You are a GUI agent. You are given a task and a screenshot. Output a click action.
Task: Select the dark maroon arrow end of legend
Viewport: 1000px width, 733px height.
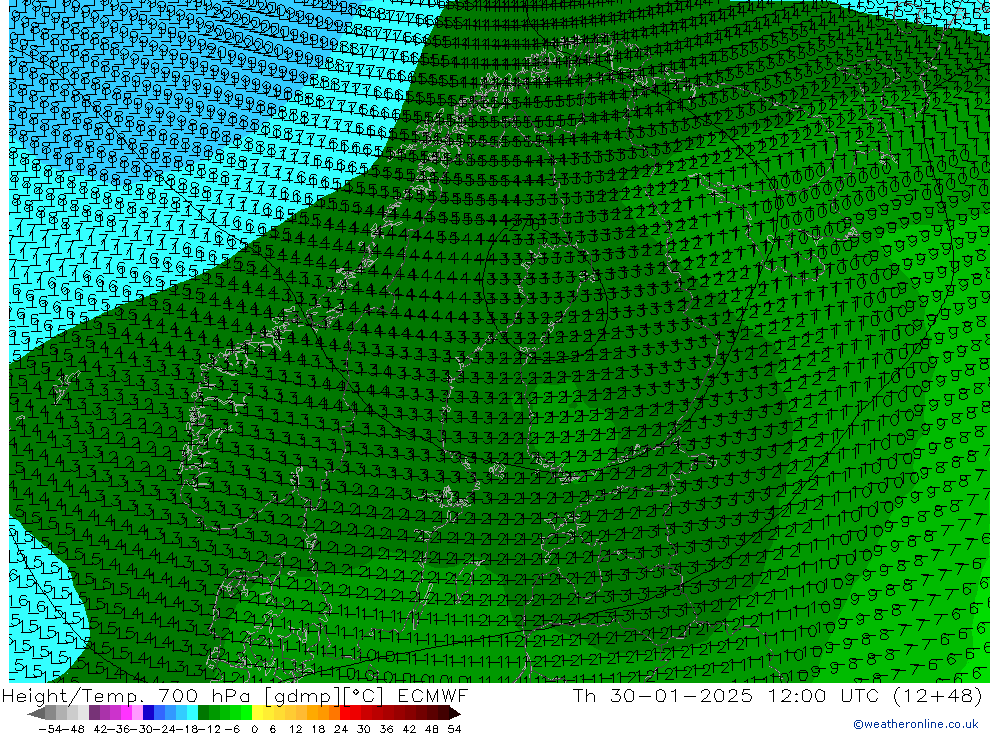coord(454,713)
